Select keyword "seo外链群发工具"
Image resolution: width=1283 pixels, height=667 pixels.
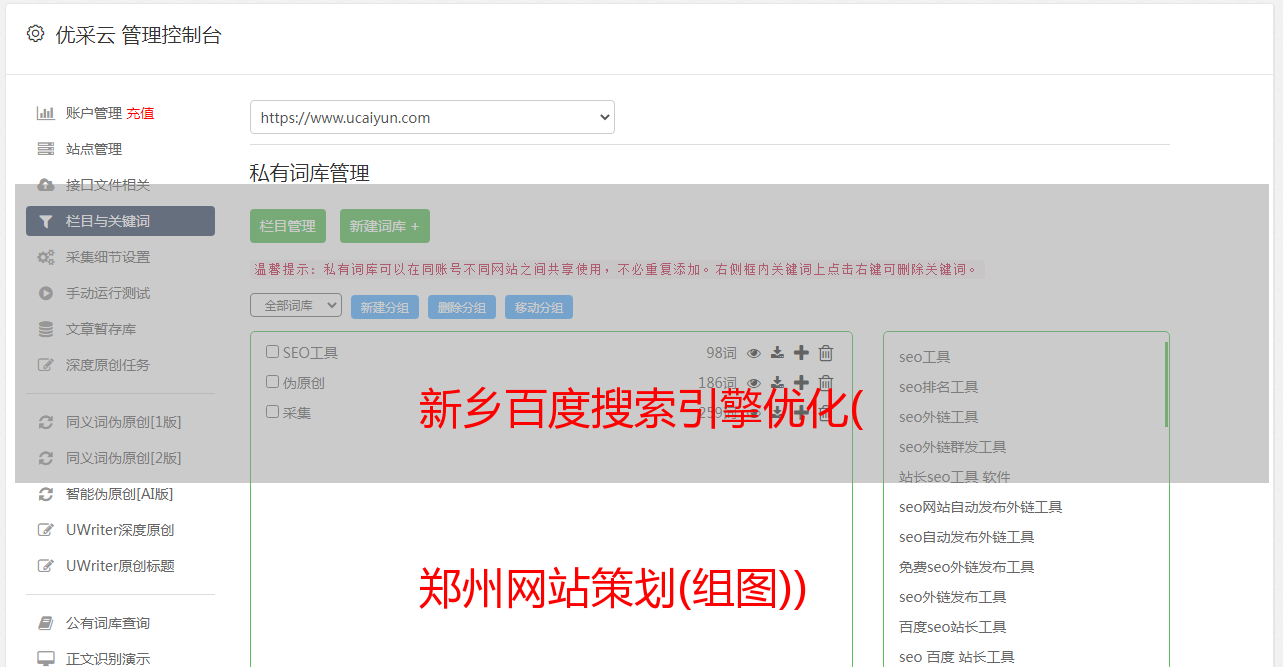pos(953,447)
